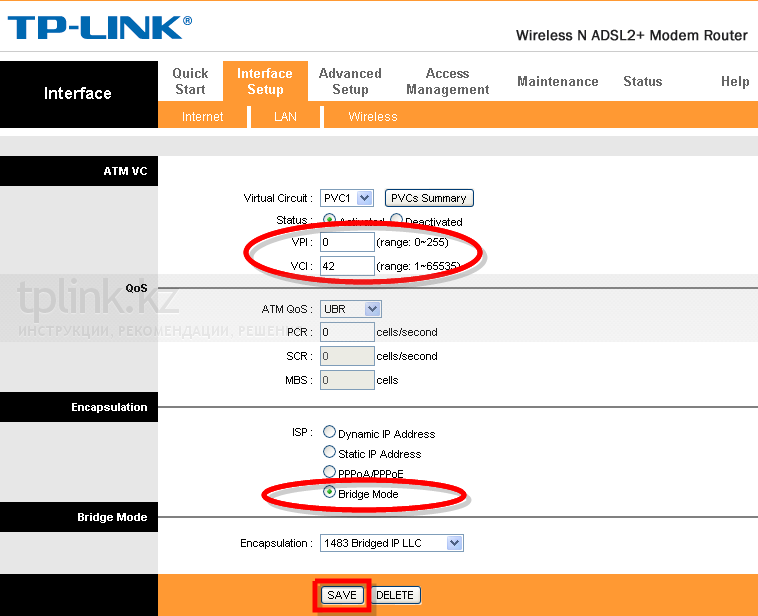Select the Deactivated status radio button
This screenshot has height=616, width=758.
(x=396, y=220)
